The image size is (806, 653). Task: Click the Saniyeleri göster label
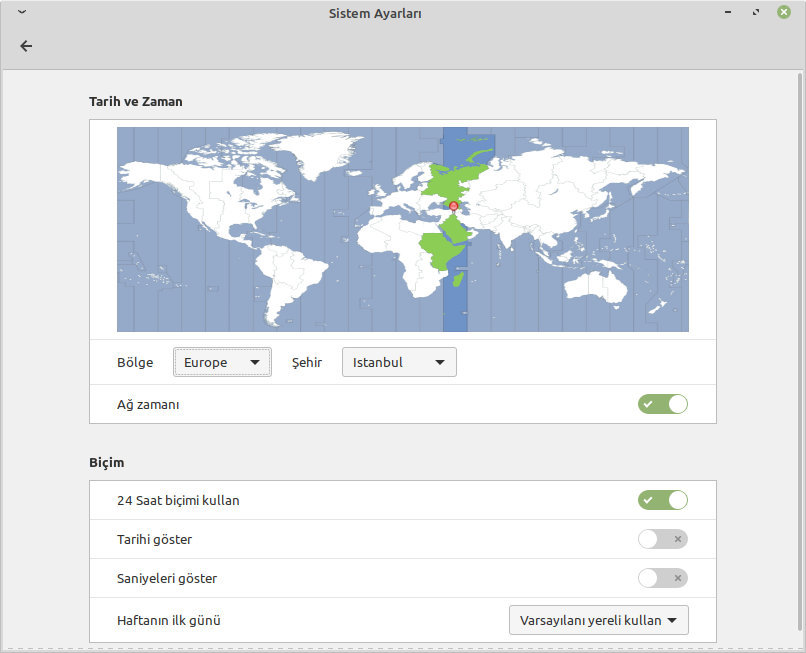pyautogui.click(x=167, y=578)
